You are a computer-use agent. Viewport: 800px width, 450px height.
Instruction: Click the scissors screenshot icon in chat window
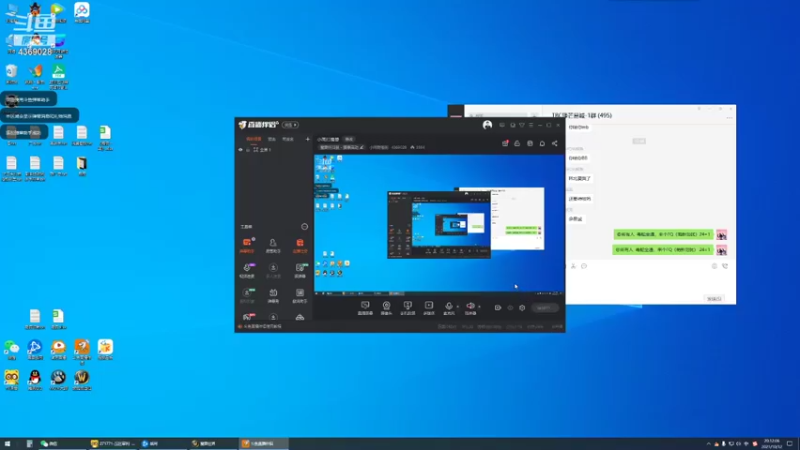[x=573, y=266]
